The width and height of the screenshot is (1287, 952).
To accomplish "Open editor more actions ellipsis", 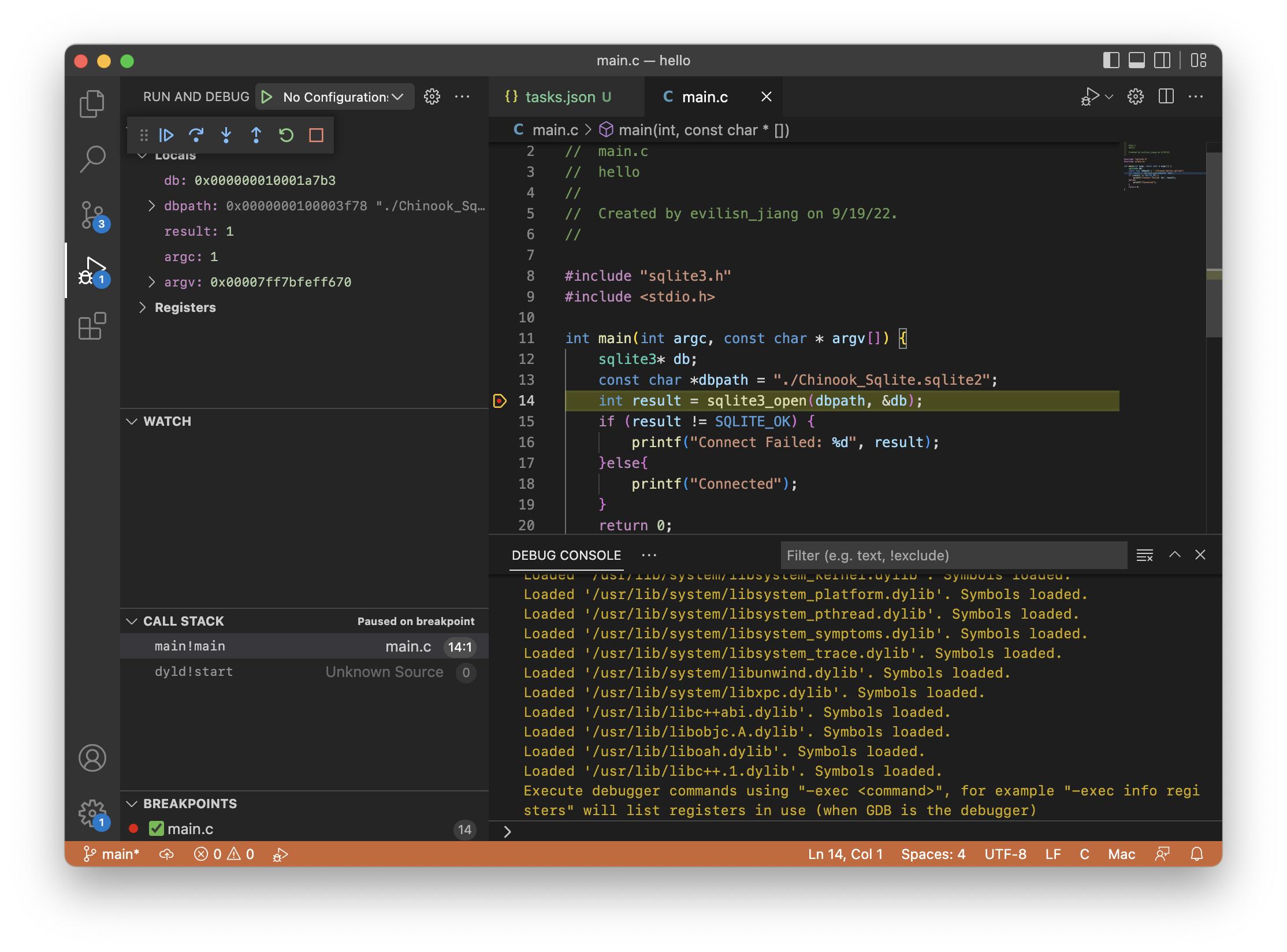I will (1196, 96).
